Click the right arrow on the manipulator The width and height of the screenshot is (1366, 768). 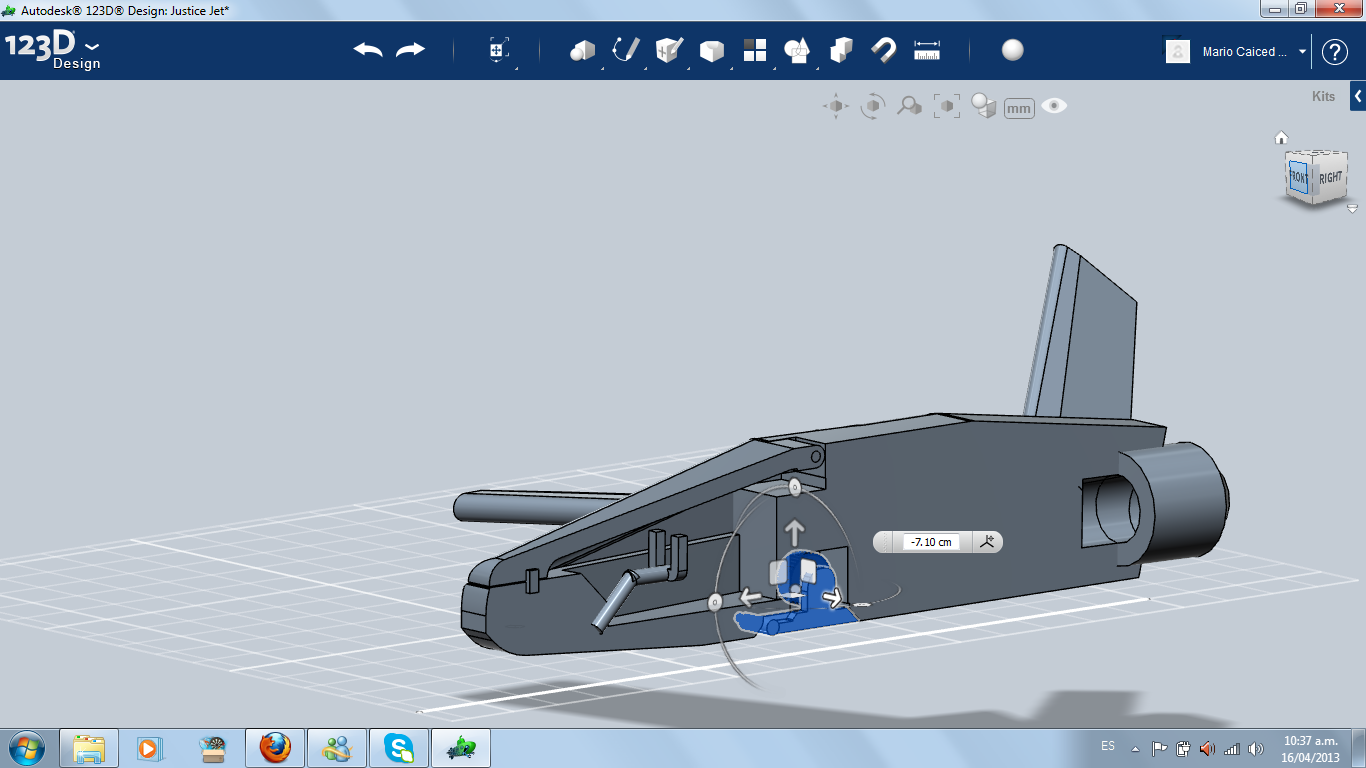coord(832,598)
